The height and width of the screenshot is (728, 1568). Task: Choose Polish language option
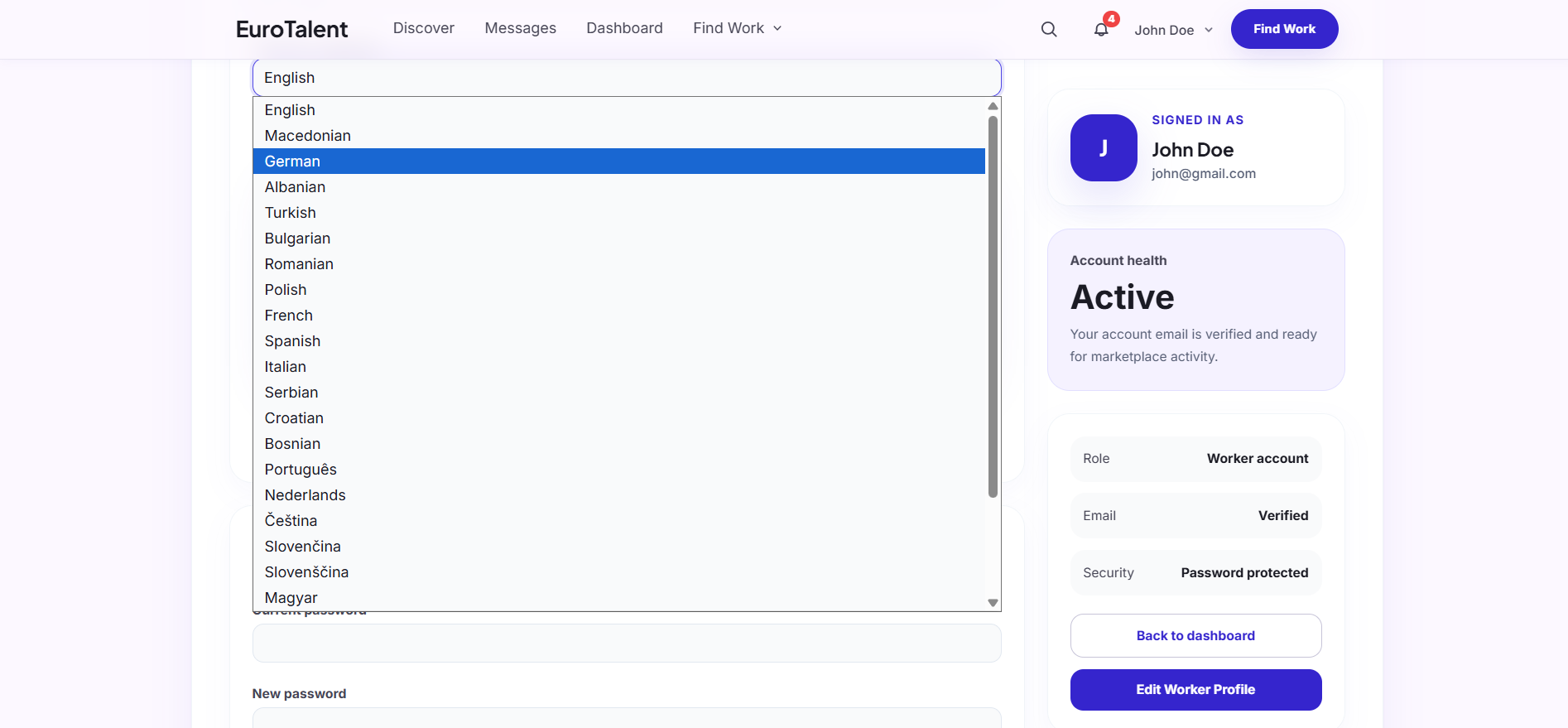pos(619,290)
